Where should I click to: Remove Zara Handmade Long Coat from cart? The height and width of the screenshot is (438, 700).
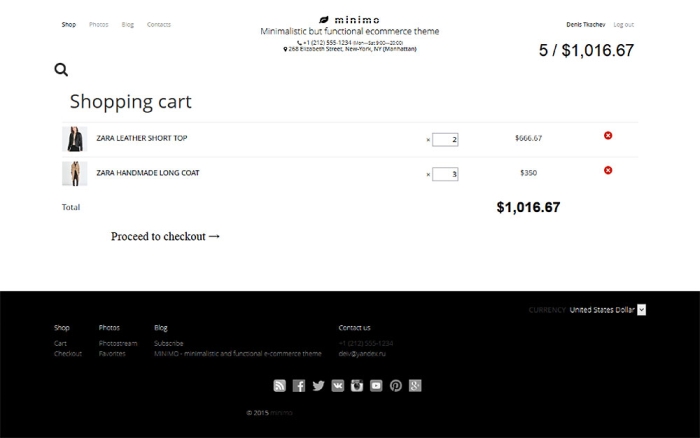(x=608, y=171)
